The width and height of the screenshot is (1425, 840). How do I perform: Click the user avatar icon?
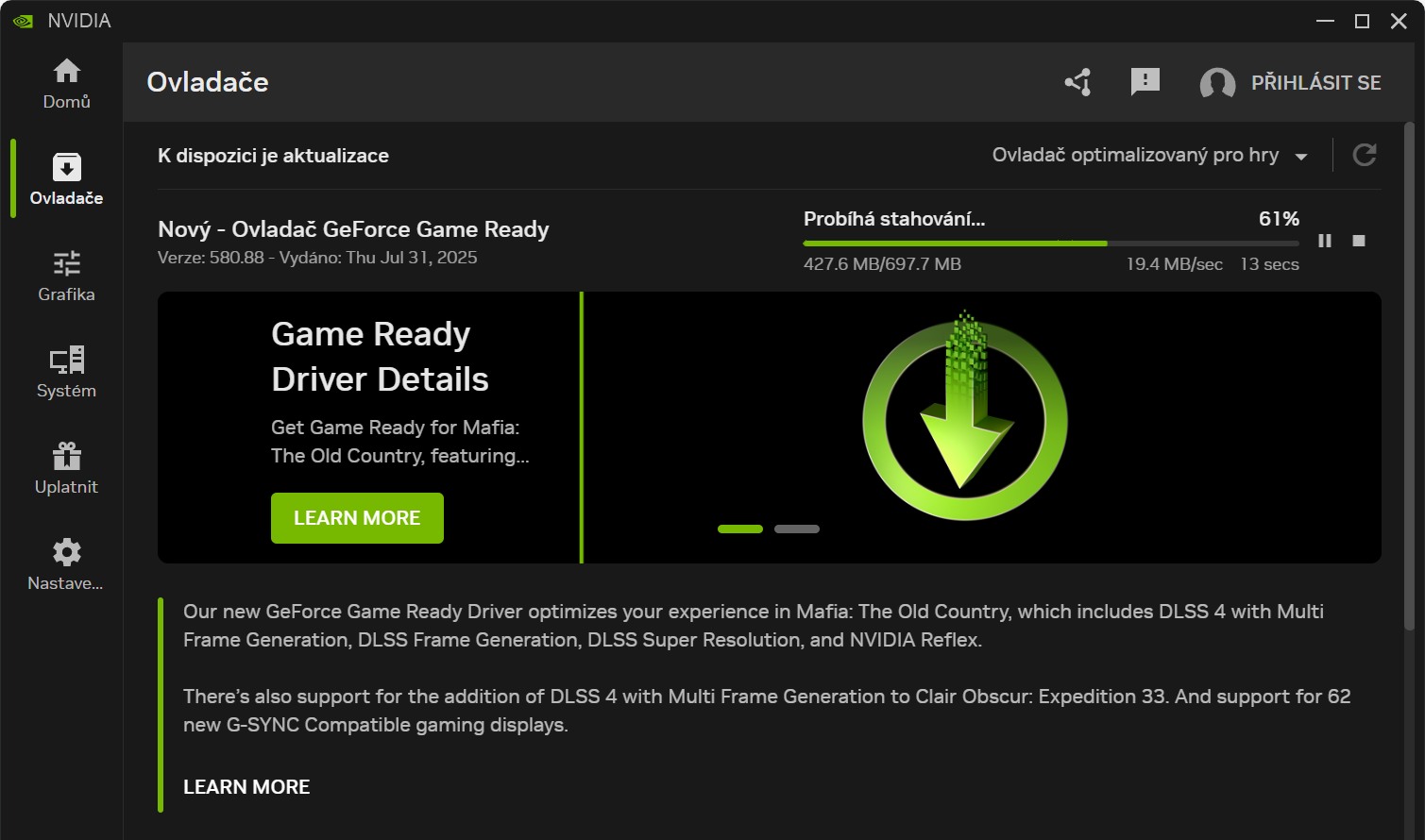[x=1217, y=83]
